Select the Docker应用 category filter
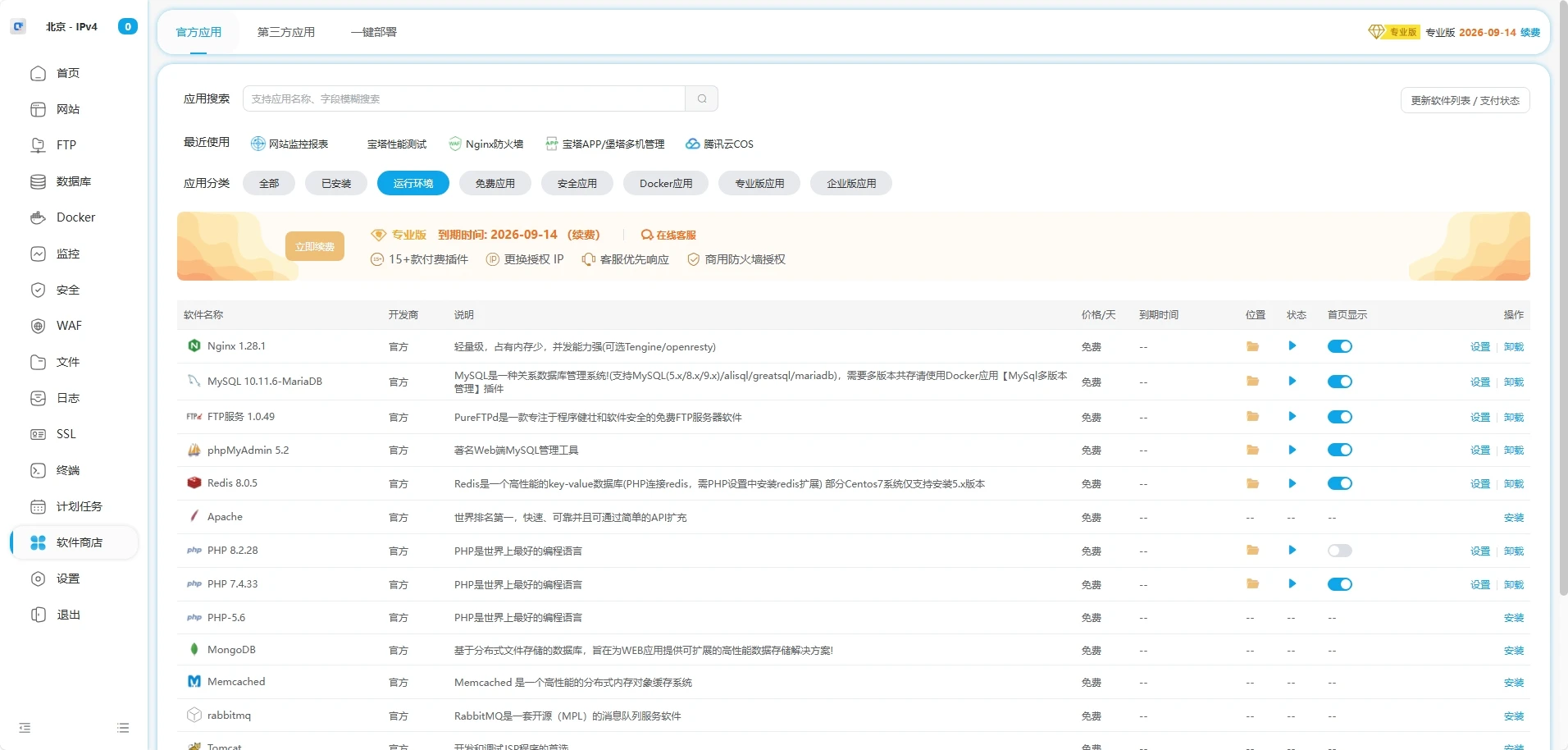Screen dimensions: 1568x750 [665, 183]
